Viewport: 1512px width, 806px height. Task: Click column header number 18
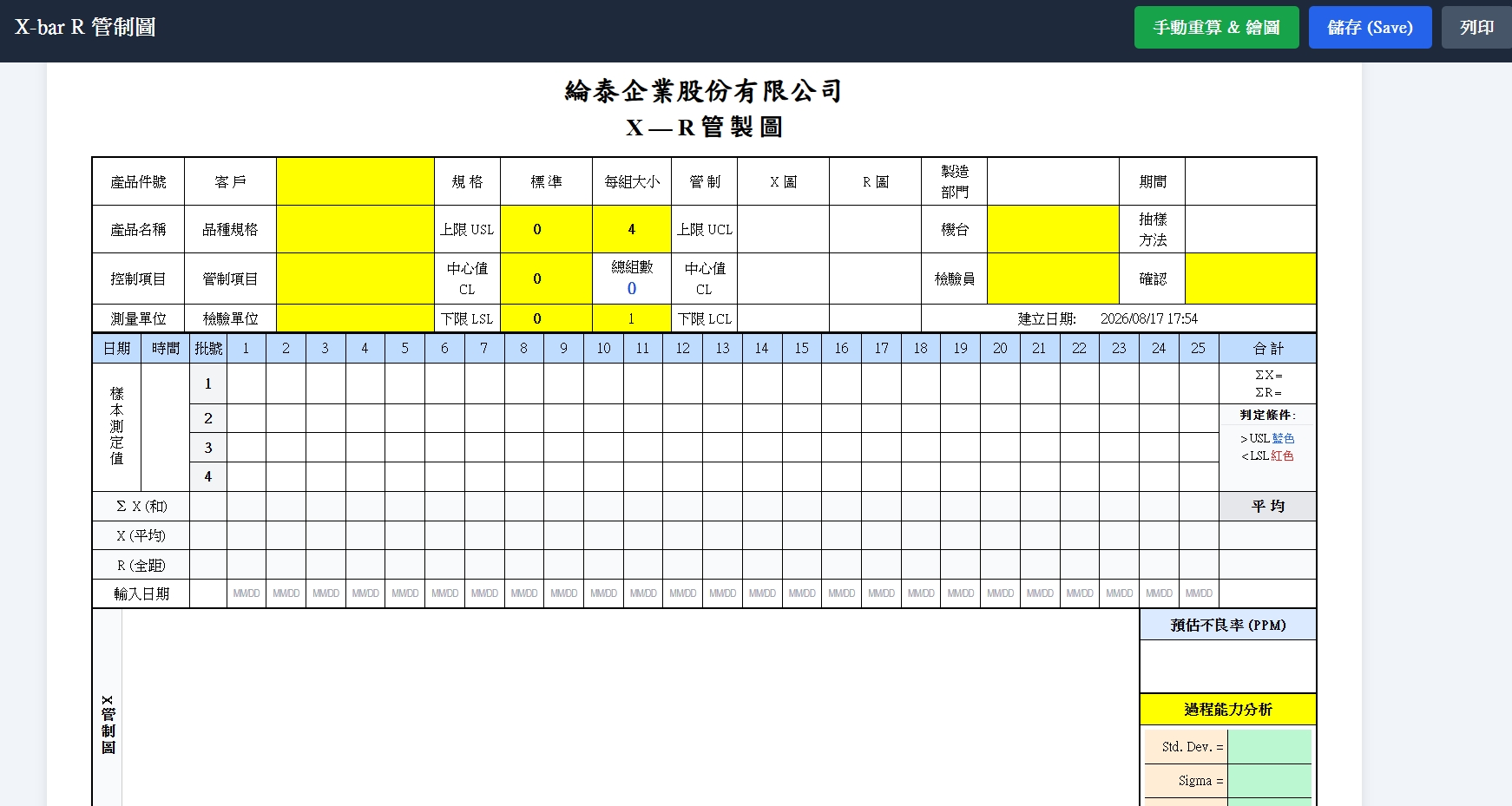click(x=920, y=348)
